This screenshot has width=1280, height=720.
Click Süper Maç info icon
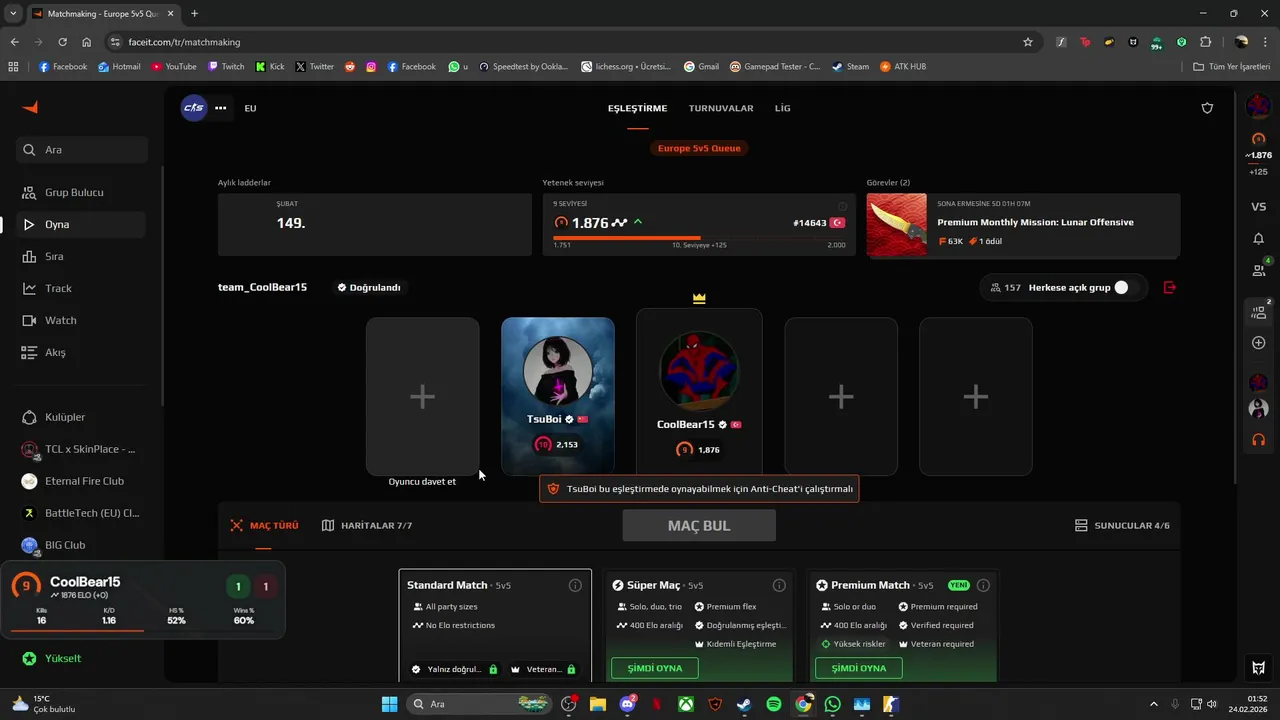click(779, 585)
